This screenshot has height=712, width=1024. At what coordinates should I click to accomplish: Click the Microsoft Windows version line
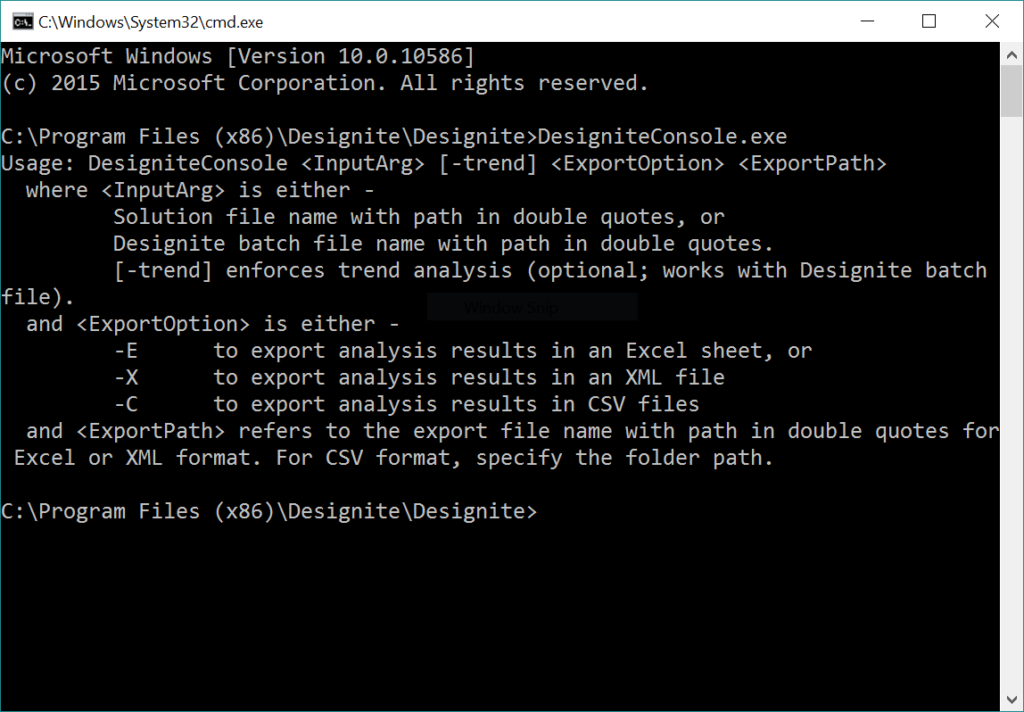(238, 56)
